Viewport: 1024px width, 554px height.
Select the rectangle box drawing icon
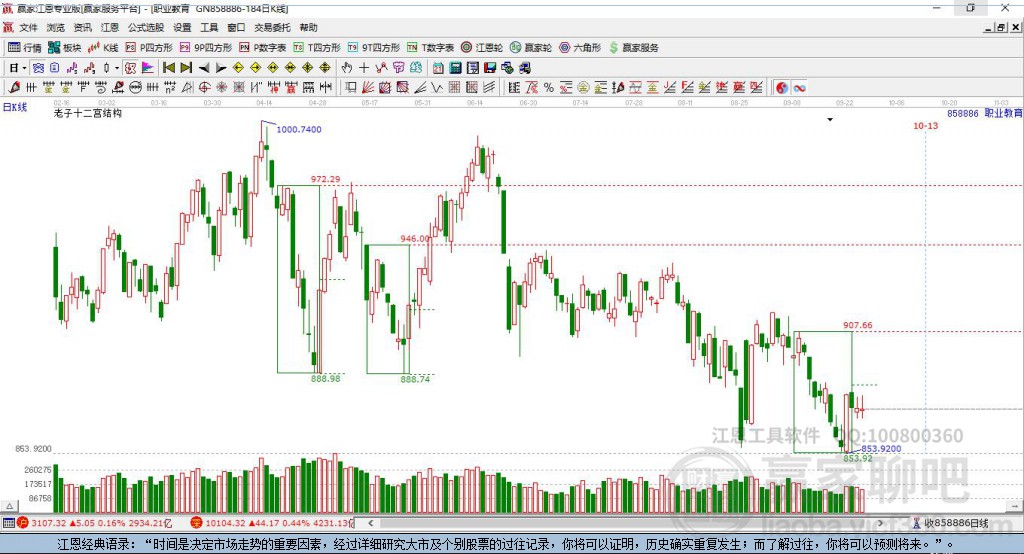(351, 87)
